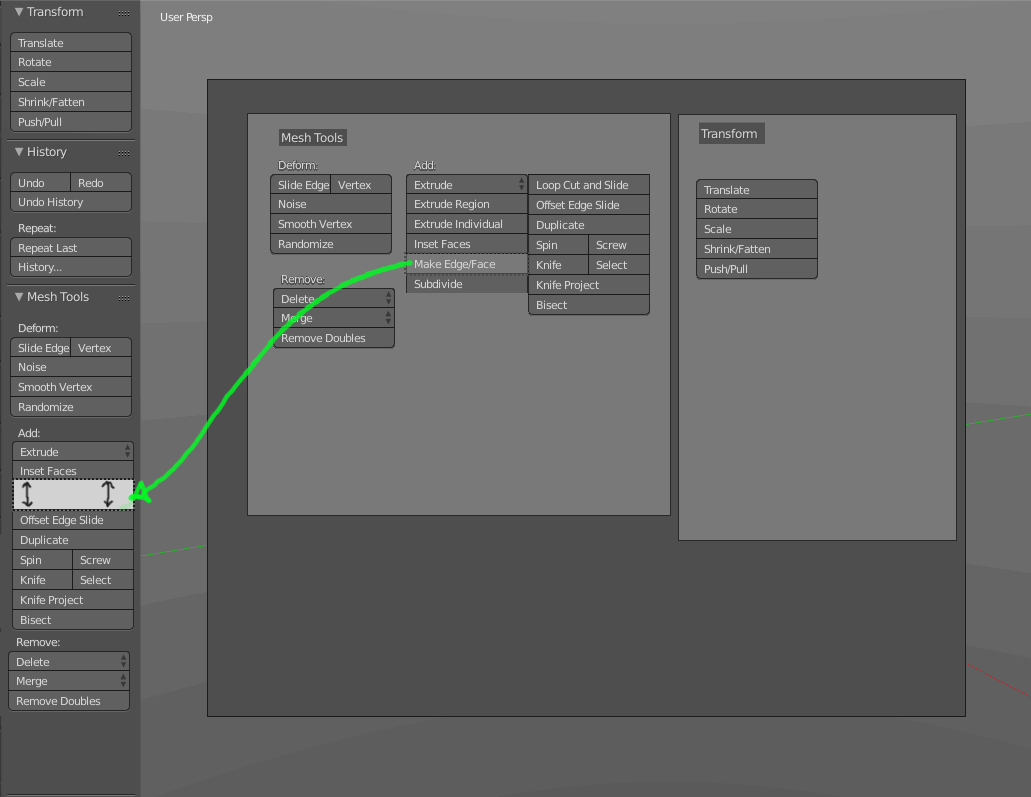
Task: Click Noise in the mockup panel
Action: 331,204
